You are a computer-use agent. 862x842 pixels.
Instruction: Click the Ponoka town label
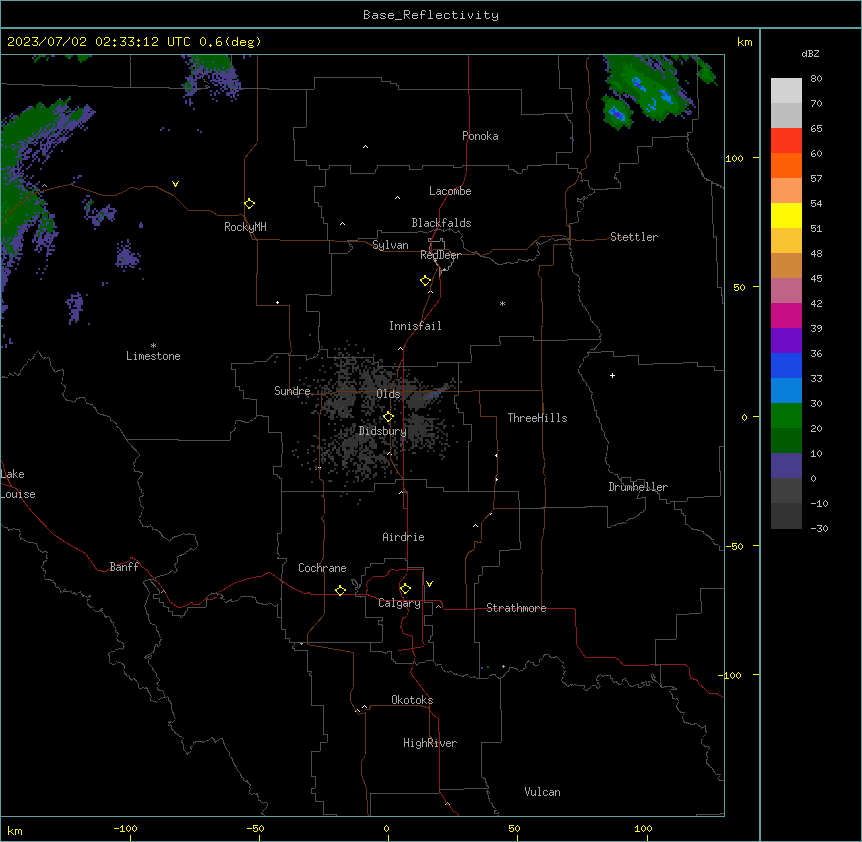click(x=480, y=136)
